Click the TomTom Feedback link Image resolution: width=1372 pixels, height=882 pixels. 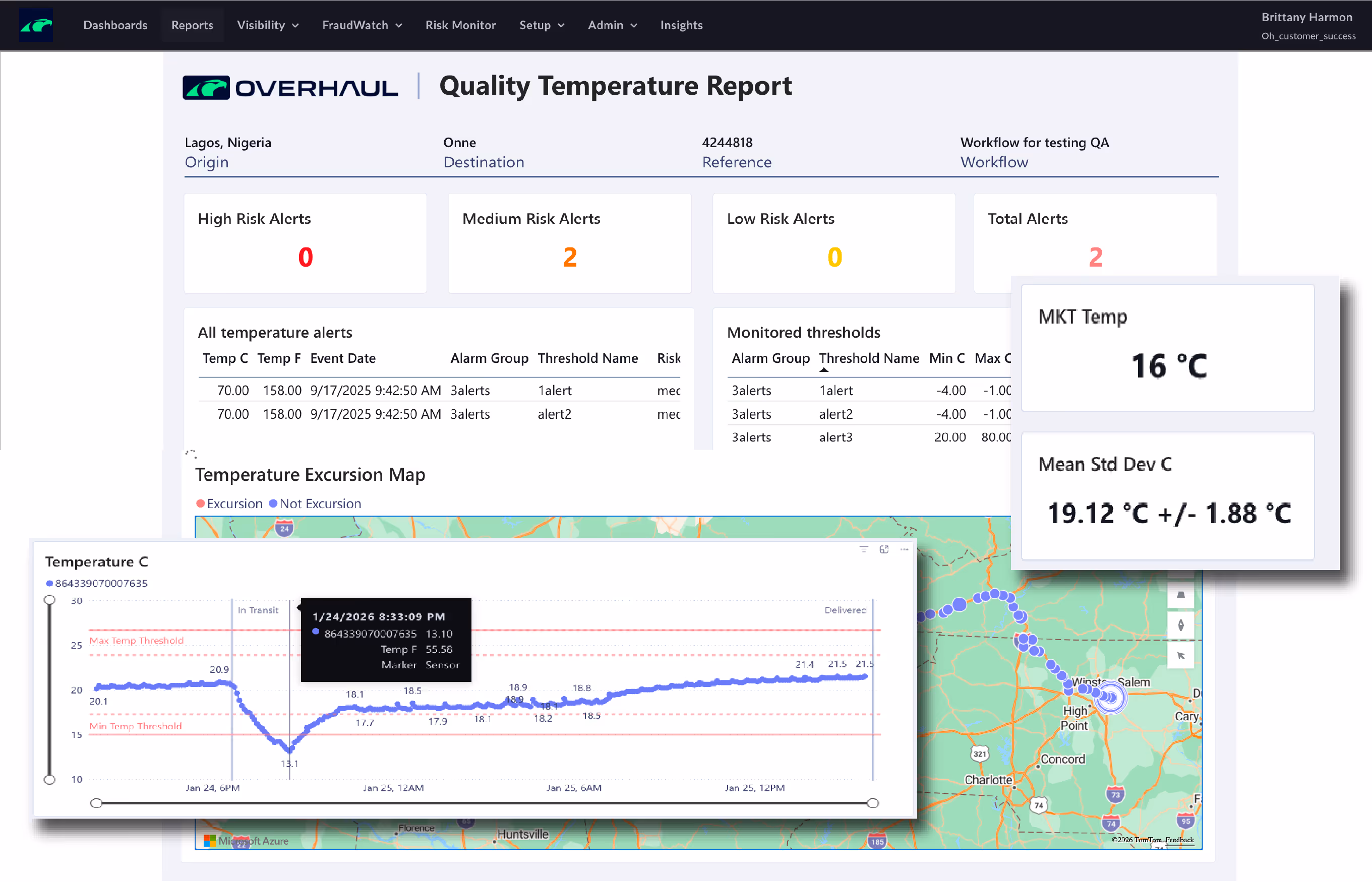click(1179, 840)
